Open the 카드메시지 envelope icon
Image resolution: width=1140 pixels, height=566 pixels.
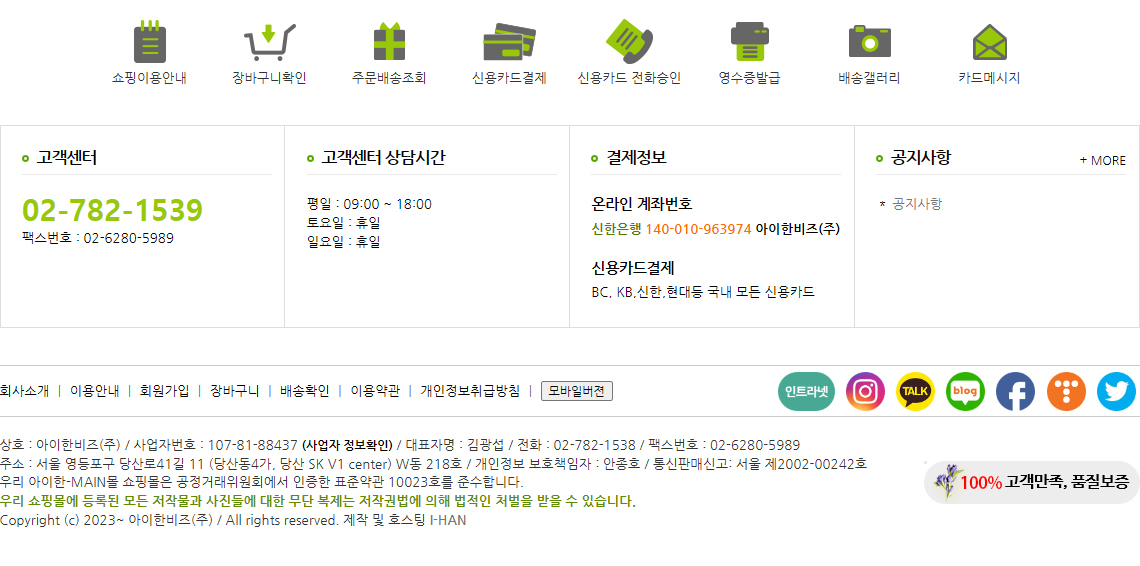pos(990,42)
